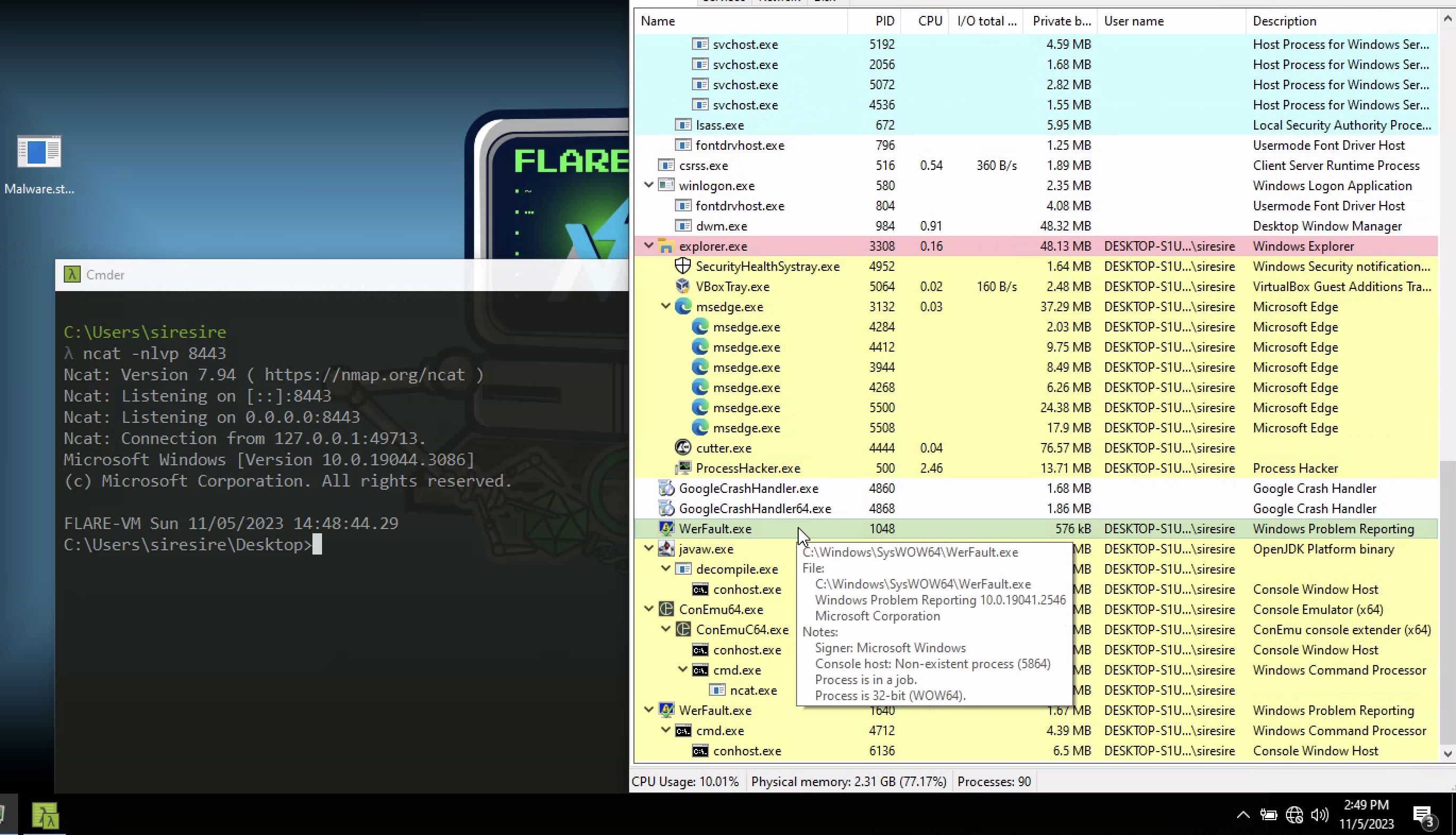Click the icon of WerFault.exe PID 1048
Screen dimensions: 1456x835
[x=665, y=529]
